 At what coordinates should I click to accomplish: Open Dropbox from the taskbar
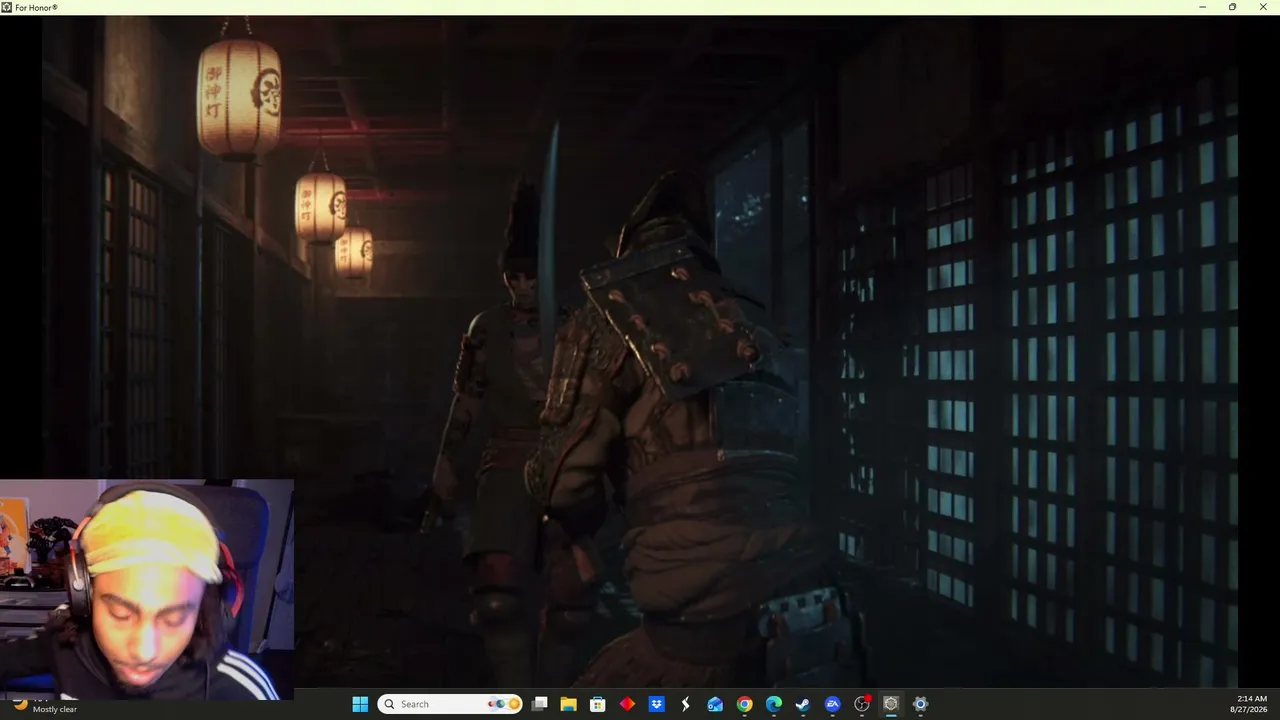[656, 704]
